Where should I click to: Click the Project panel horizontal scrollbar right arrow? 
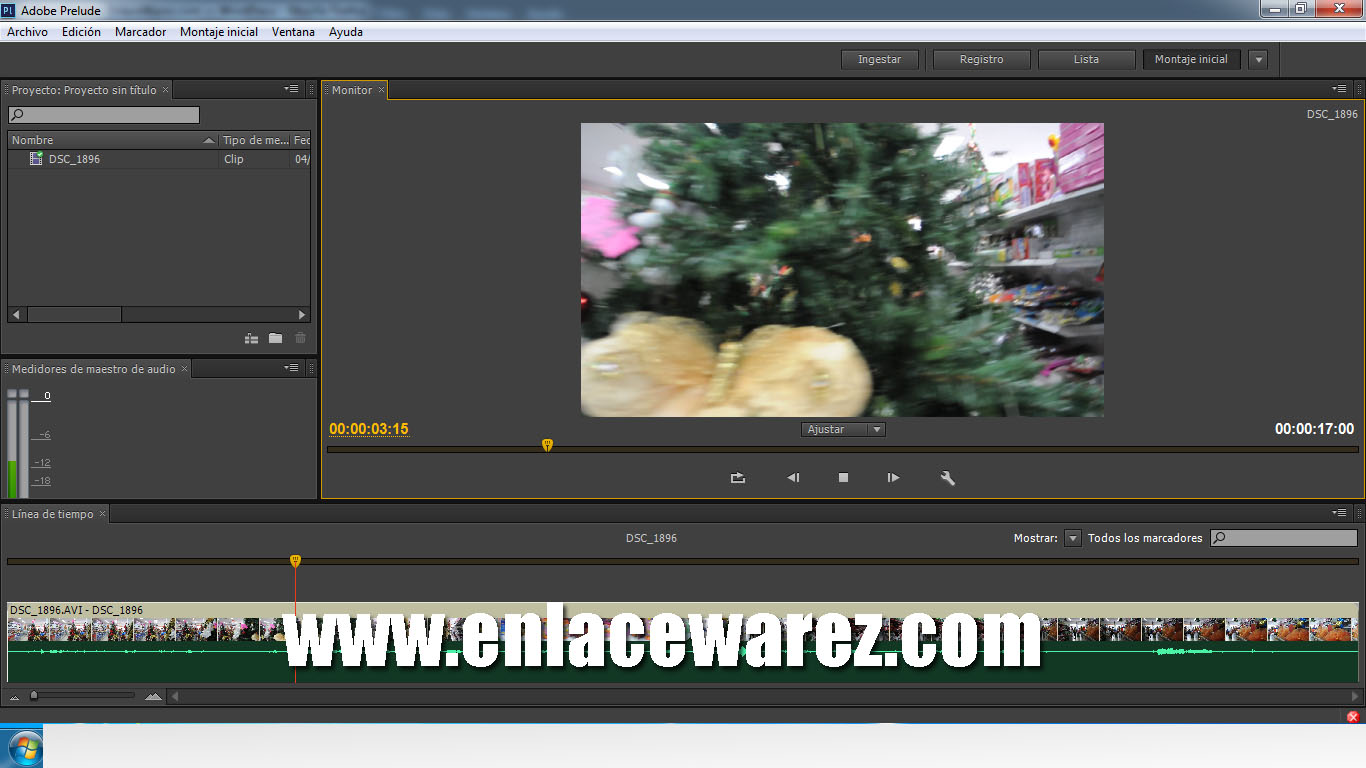click(x=303, y=314)
